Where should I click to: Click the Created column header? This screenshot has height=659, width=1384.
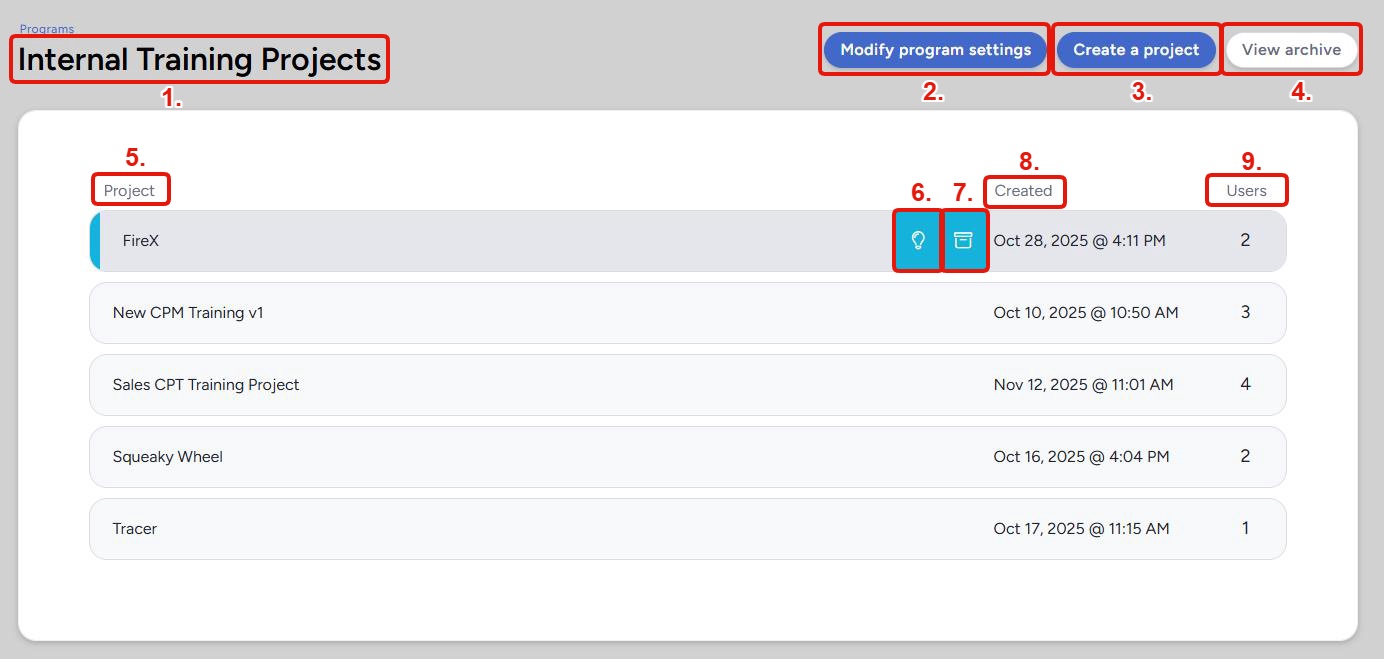pos(1023,190)
